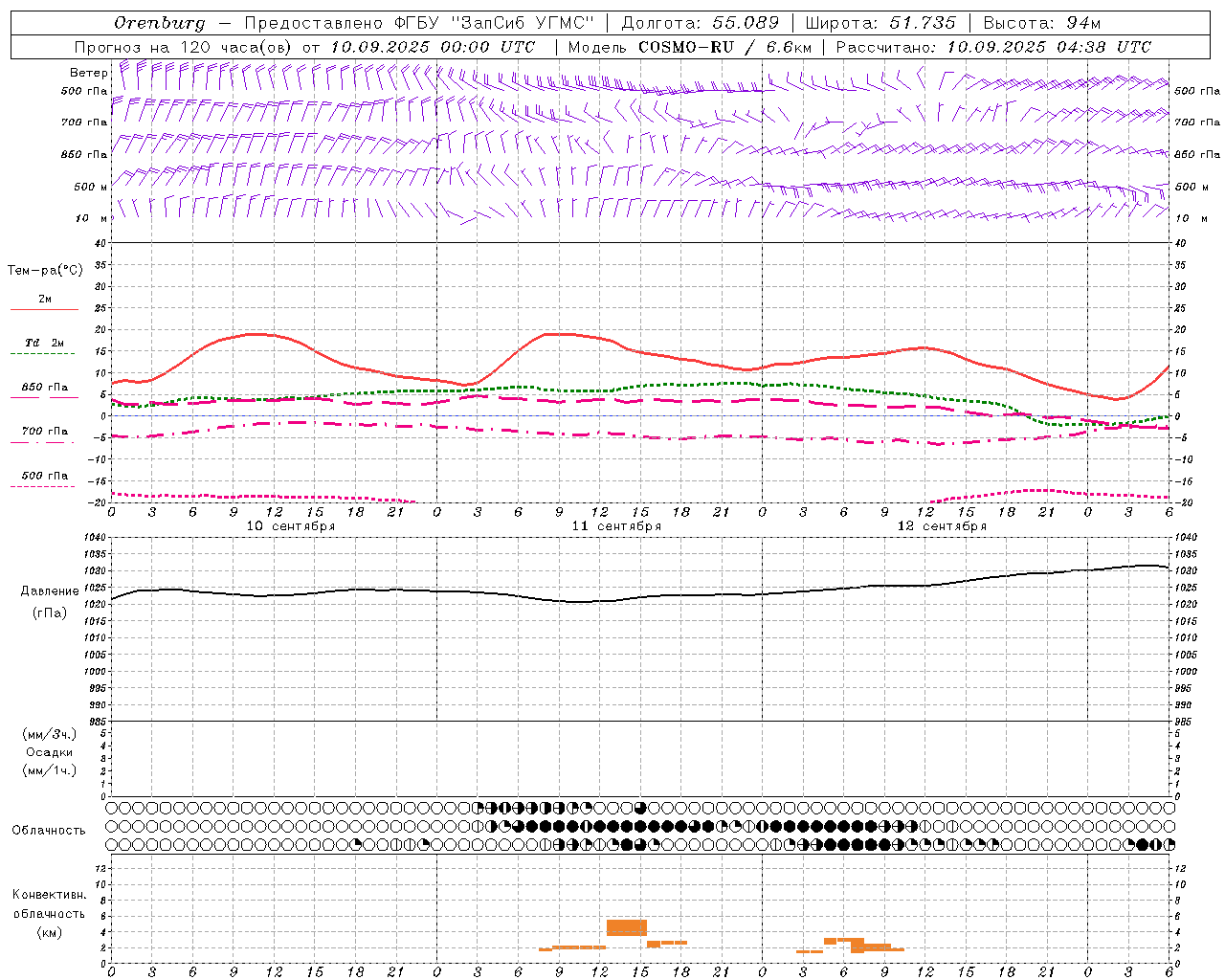Click the '10 сентября' date label
Screen dimensions: 1225x980
(x=291, y=526)
